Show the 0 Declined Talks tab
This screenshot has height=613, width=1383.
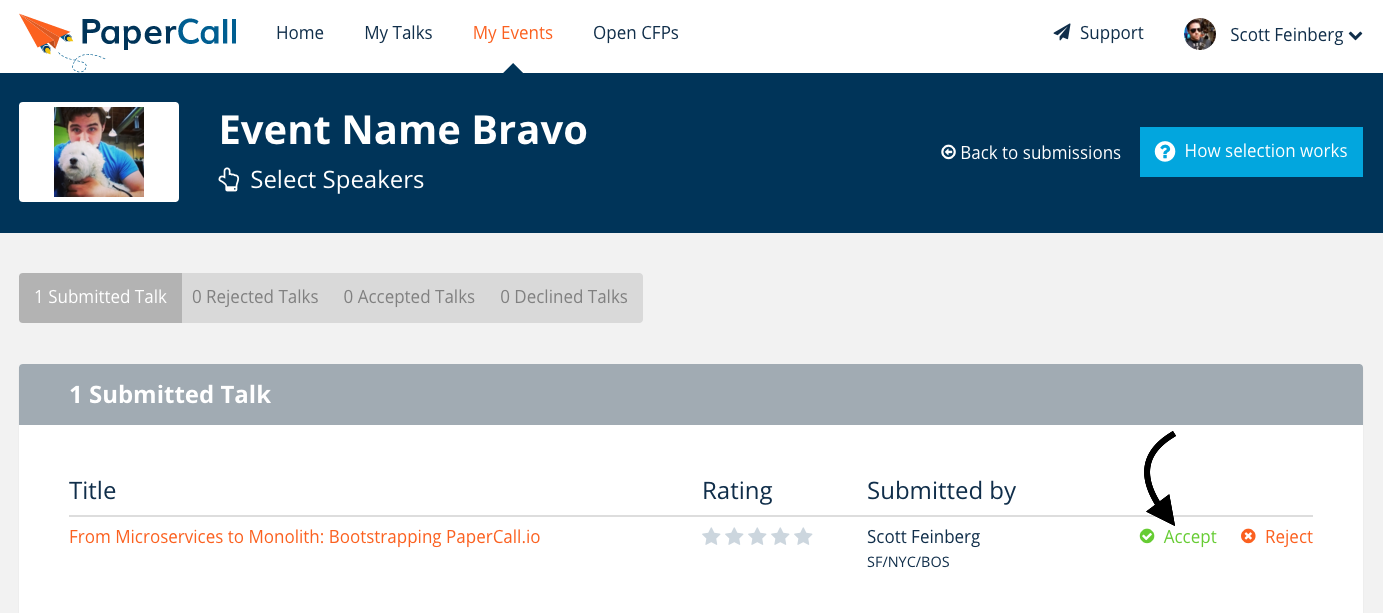pos(564,297)
